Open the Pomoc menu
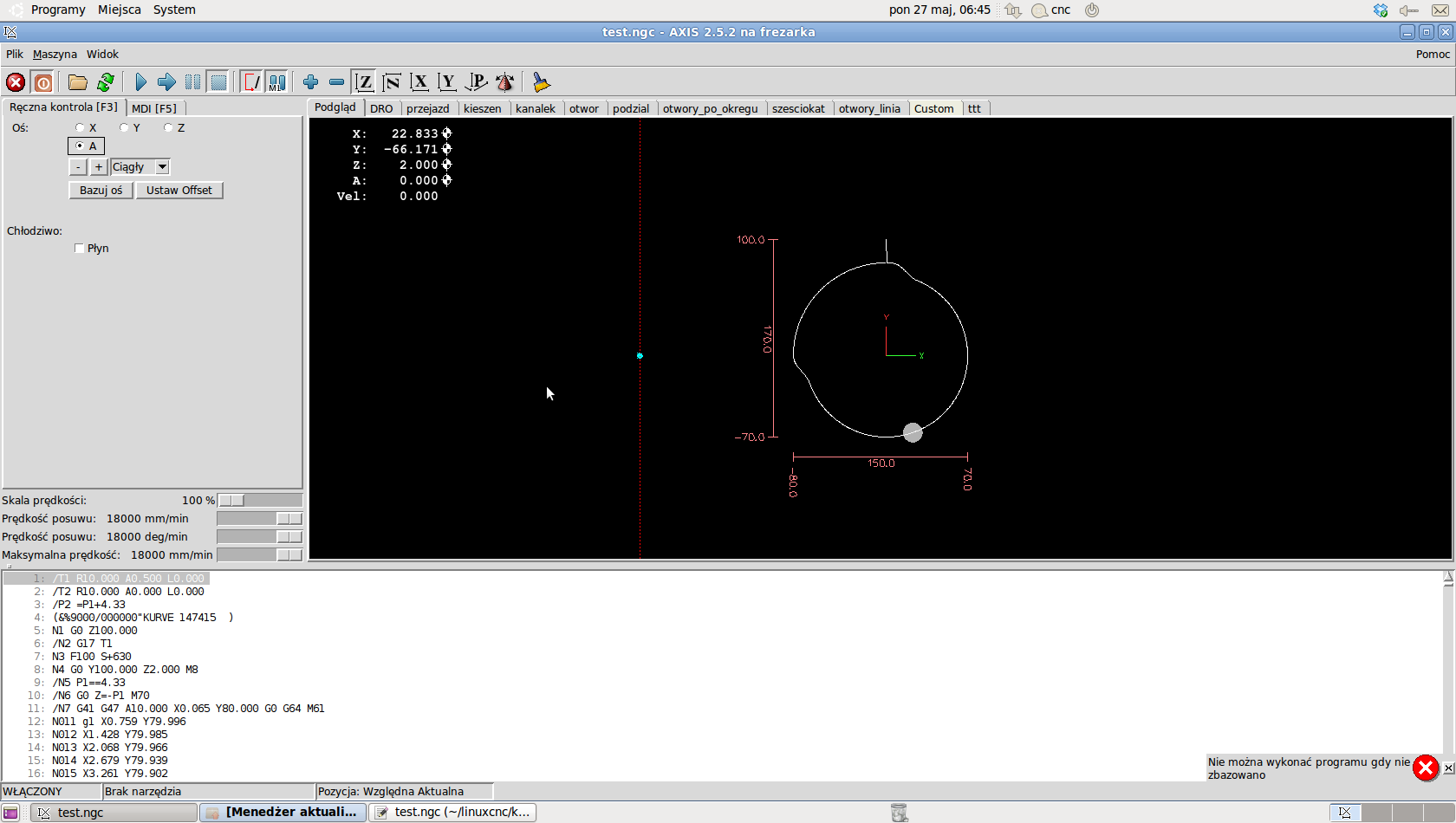The width and height of the screenshot is (1456, 823). point(1433,54)
